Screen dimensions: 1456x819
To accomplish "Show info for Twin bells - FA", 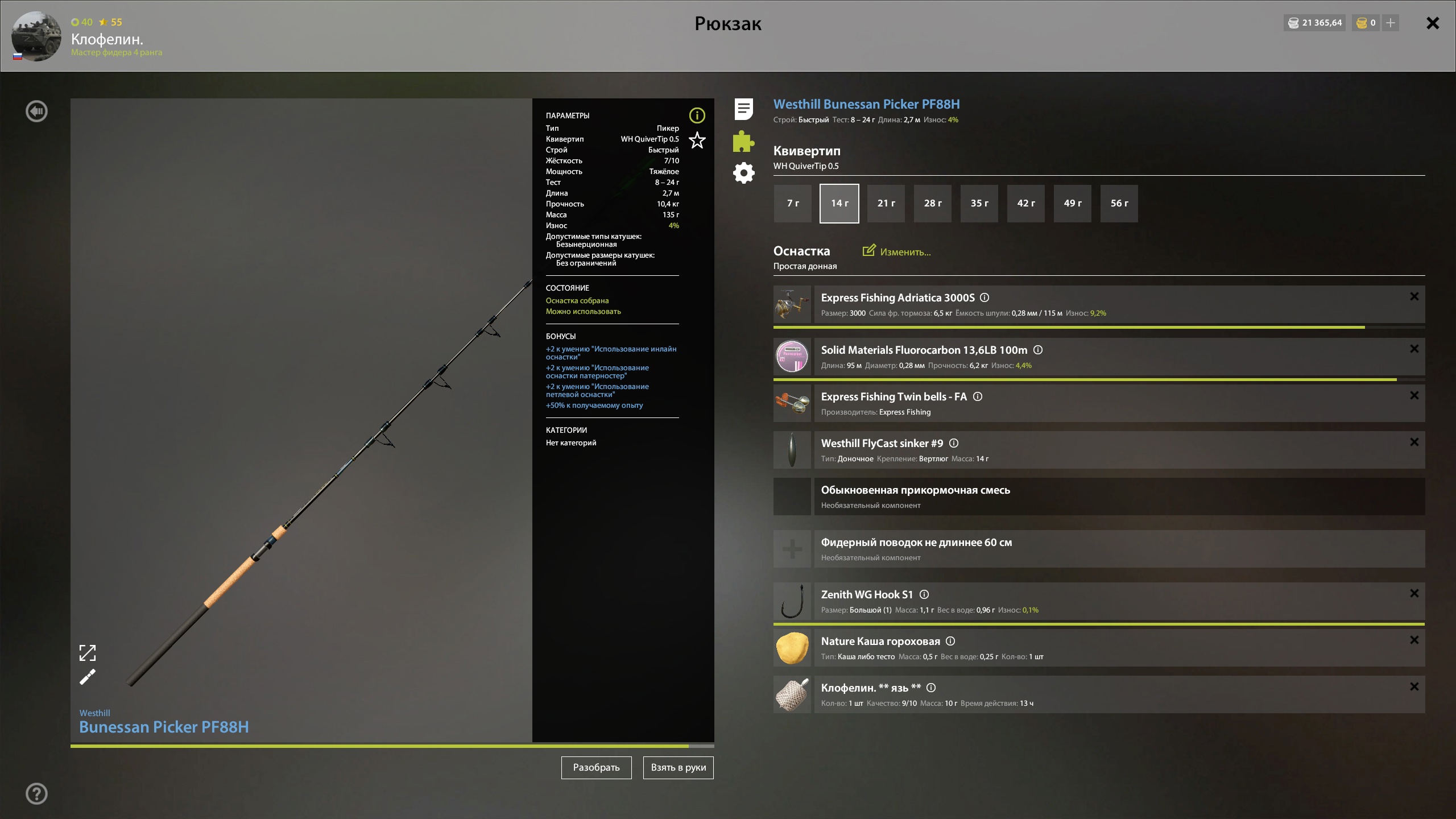I will [x=977, y=396].
